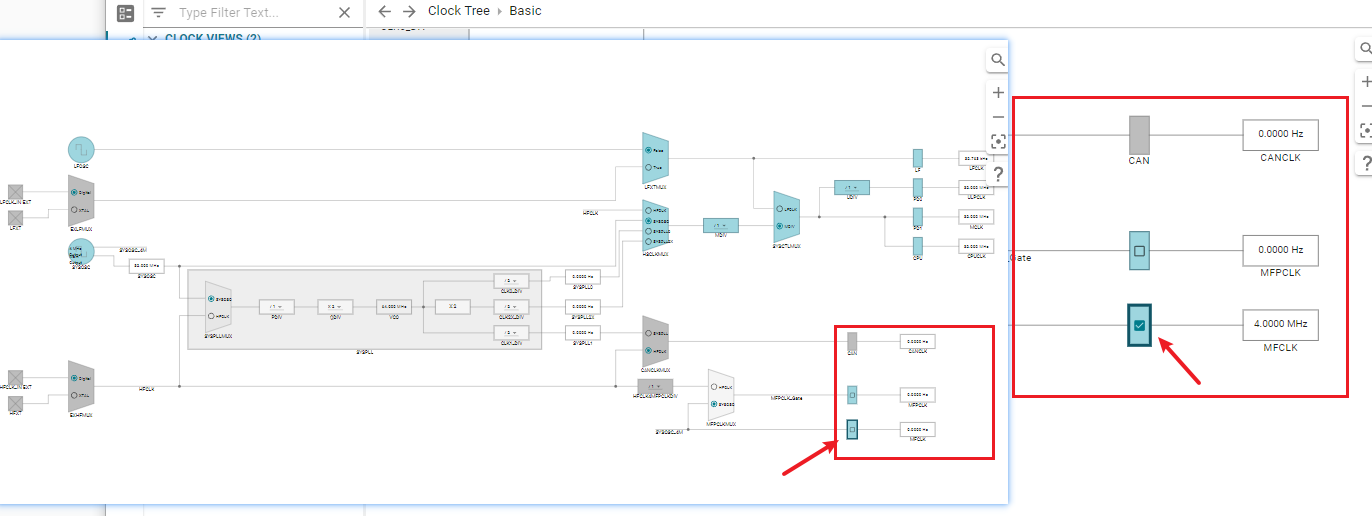Go to Clock Tree in the breadcrumb
This screenshot has height=516, width=1372.
point(459,11)
